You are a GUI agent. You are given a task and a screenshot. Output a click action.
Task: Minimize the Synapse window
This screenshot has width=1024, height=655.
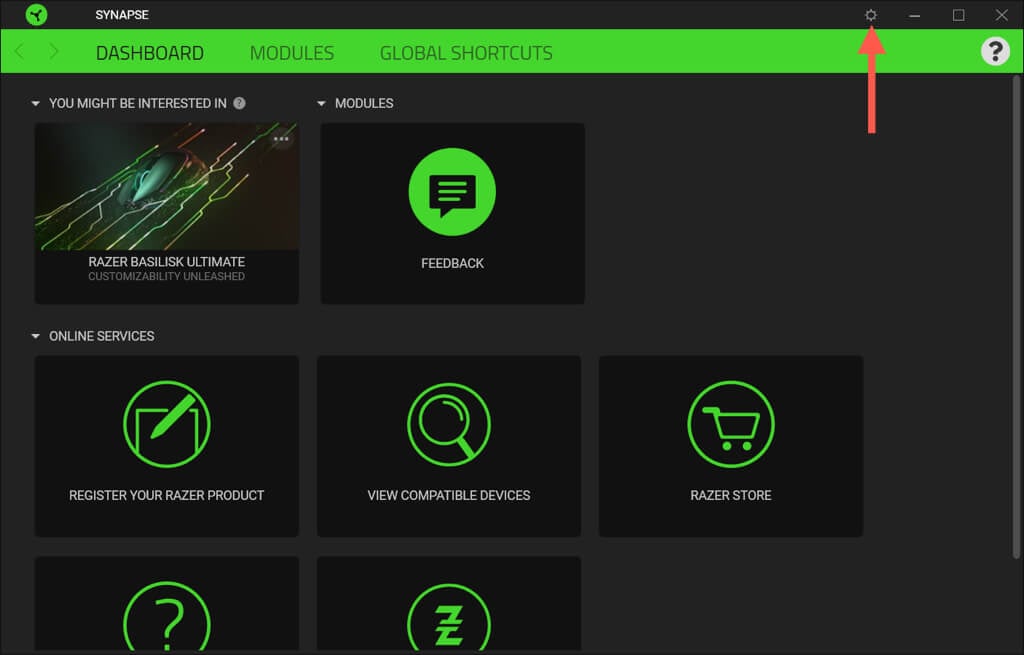click(914, 15)
